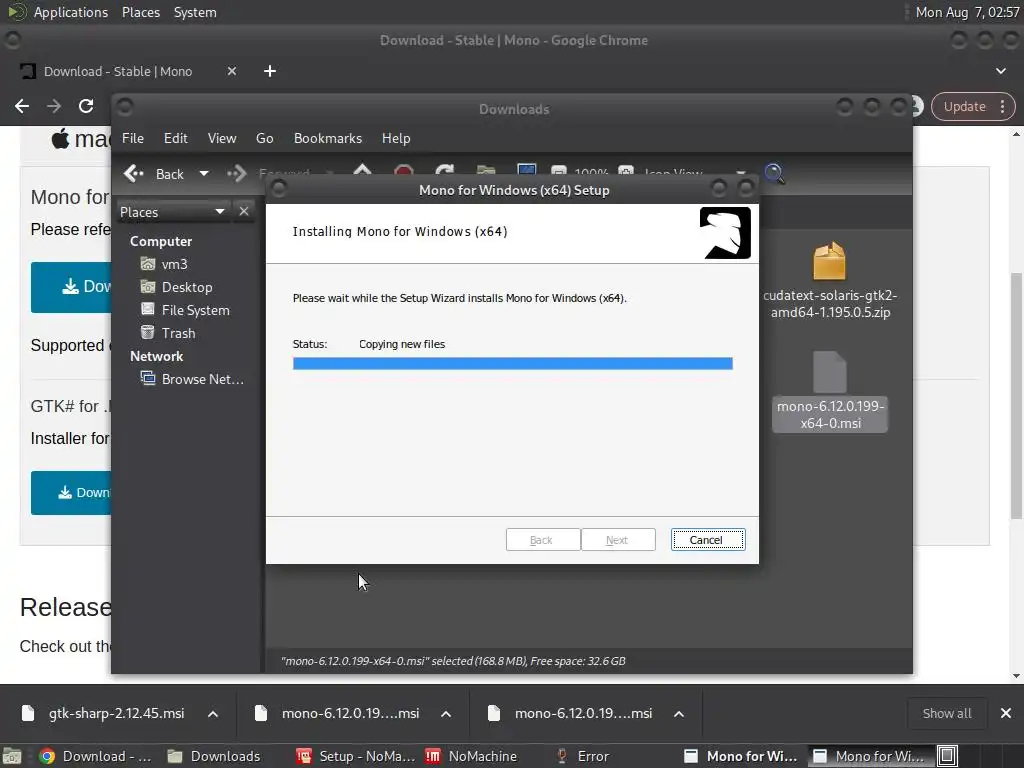
Task: Open the System menu in top panel
Action: (x=195, y=12)
